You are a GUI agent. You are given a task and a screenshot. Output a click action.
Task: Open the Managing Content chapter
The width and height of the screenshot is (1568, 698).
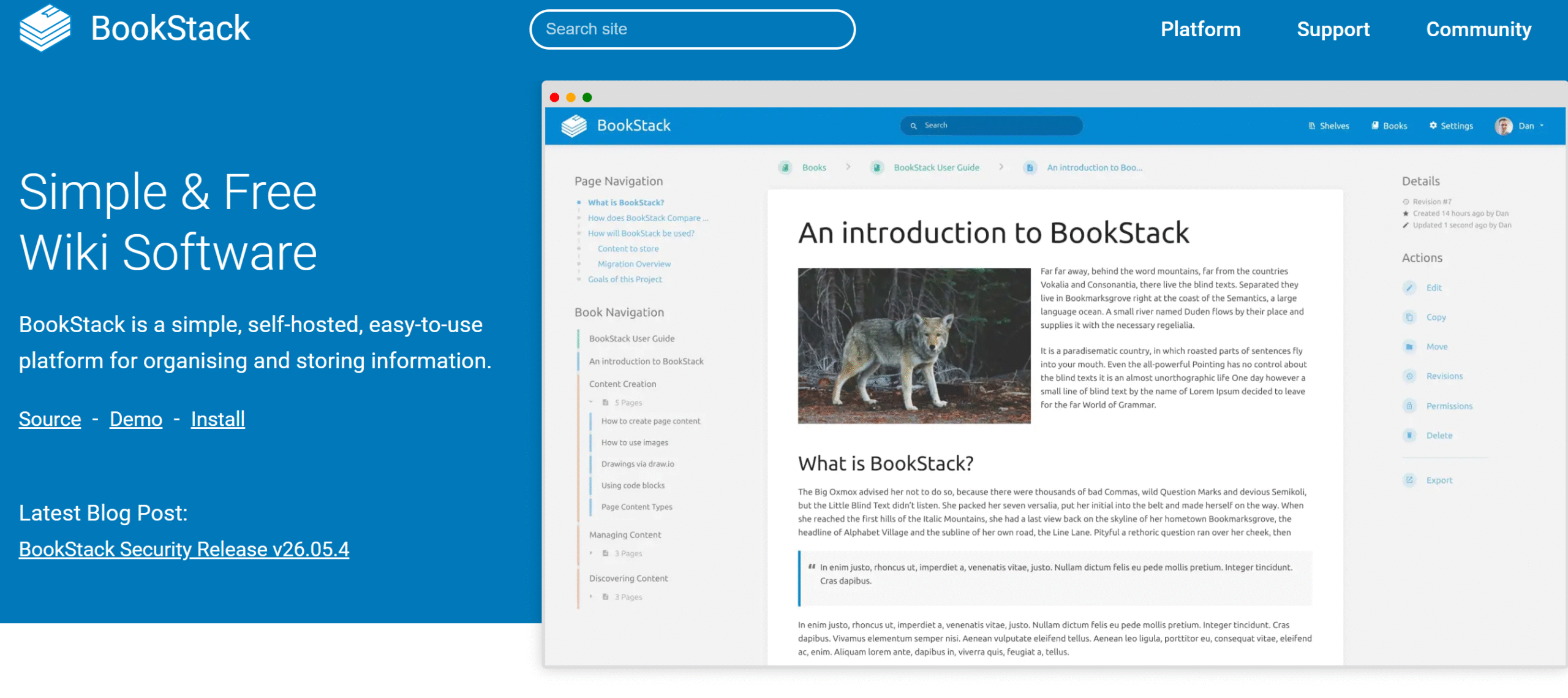625,534
